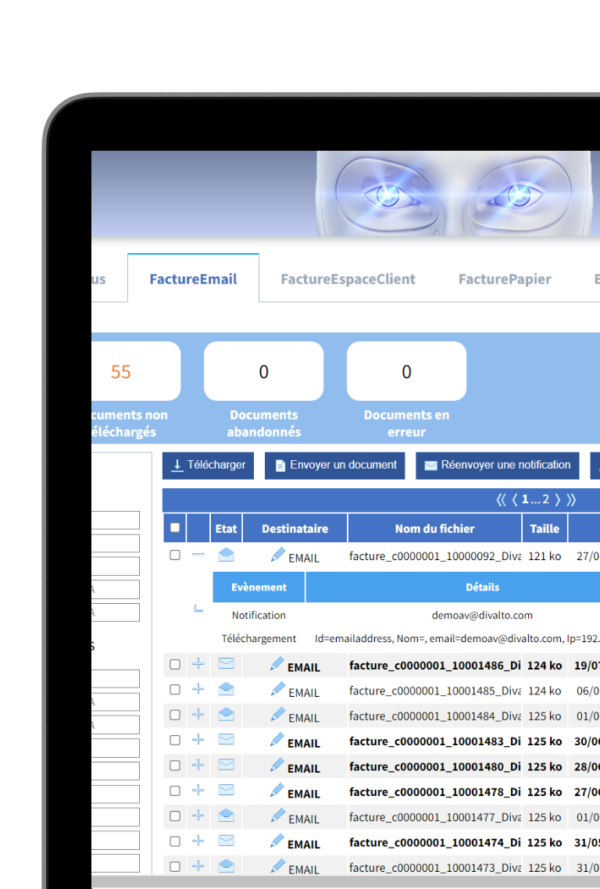Sort by Taille column header
The width and height of the screenshot is (600, 889).
point(544,528)
